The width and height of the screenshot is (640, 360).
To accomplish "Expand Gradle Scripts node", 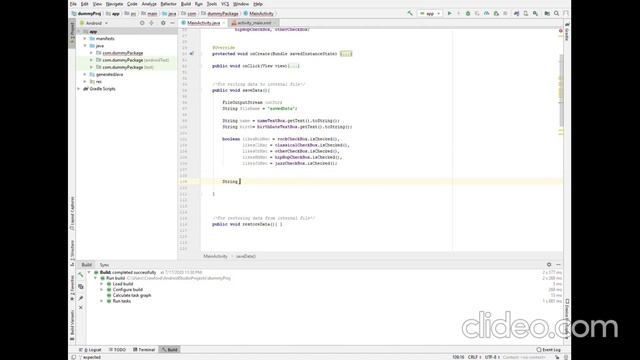I will click(x=79, y=89).
